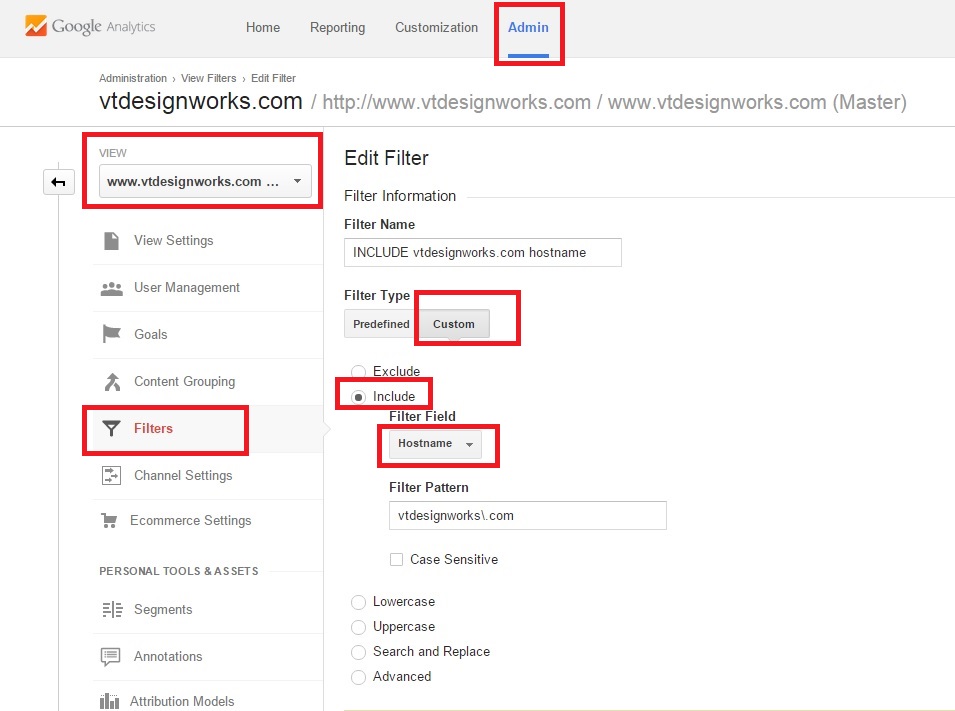Open the Customization tab
This screenshot has height=711, width=955.
[436, 27]
